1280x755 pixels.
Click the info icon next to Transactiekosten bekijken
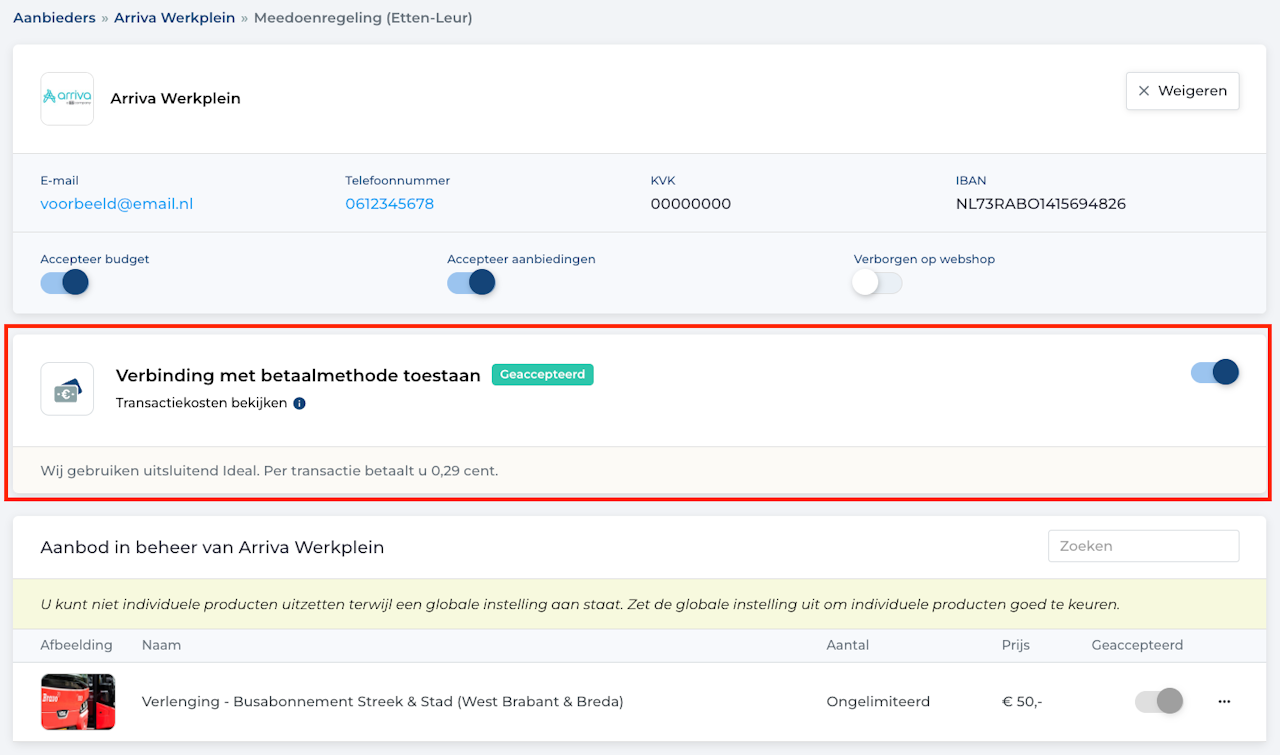(x=299, y=404)
